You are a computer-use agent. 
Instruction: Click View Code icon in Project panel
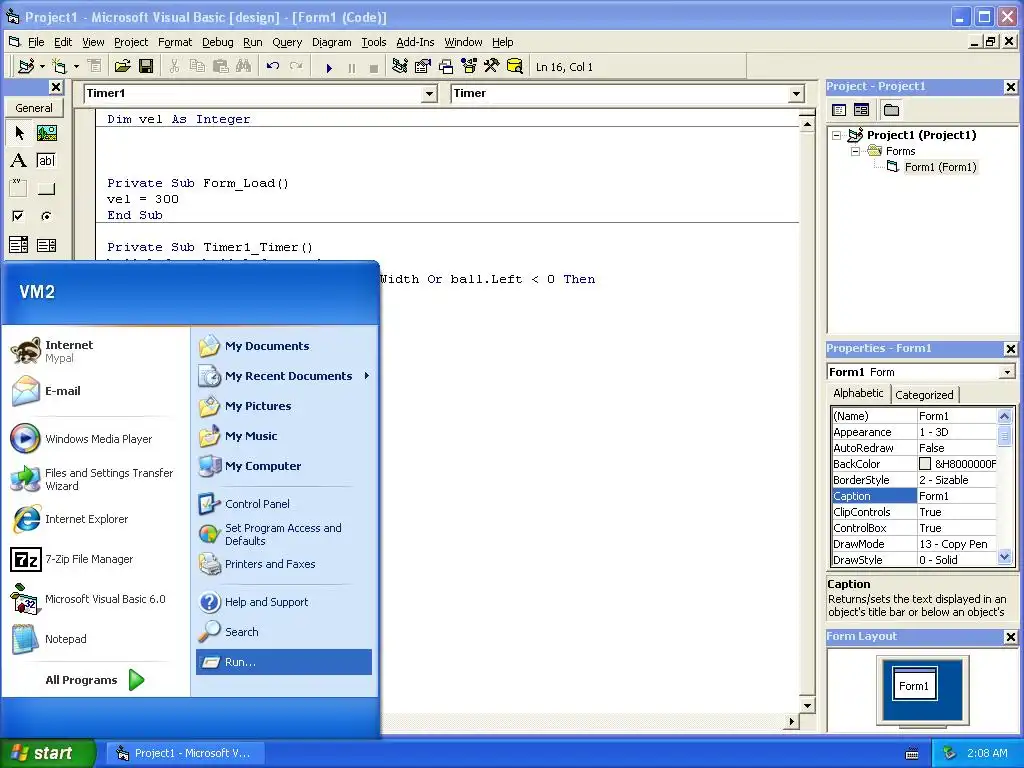click(839, 110)
